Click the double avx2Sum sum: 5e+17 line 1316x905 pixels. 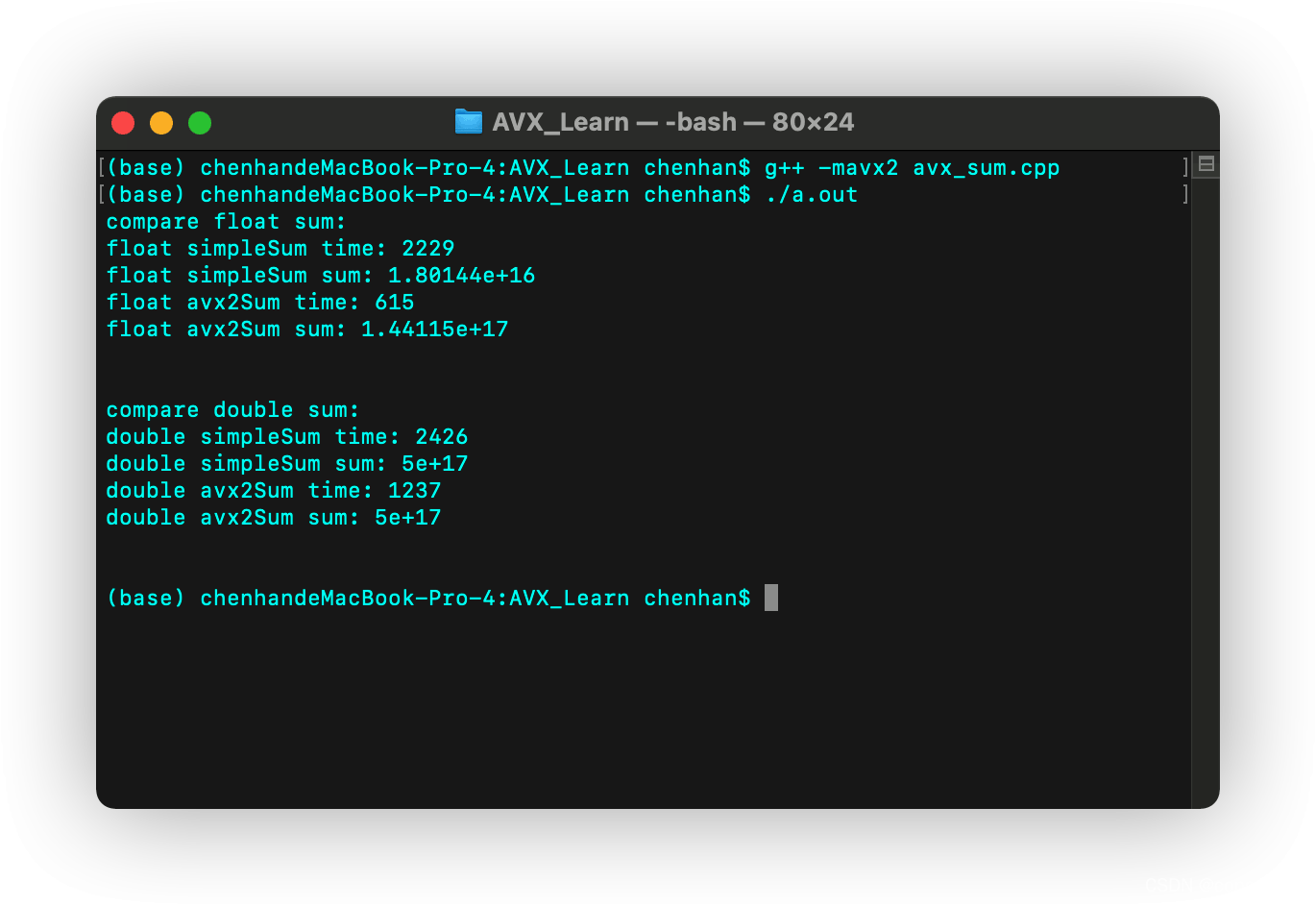[x=273, y=518]
